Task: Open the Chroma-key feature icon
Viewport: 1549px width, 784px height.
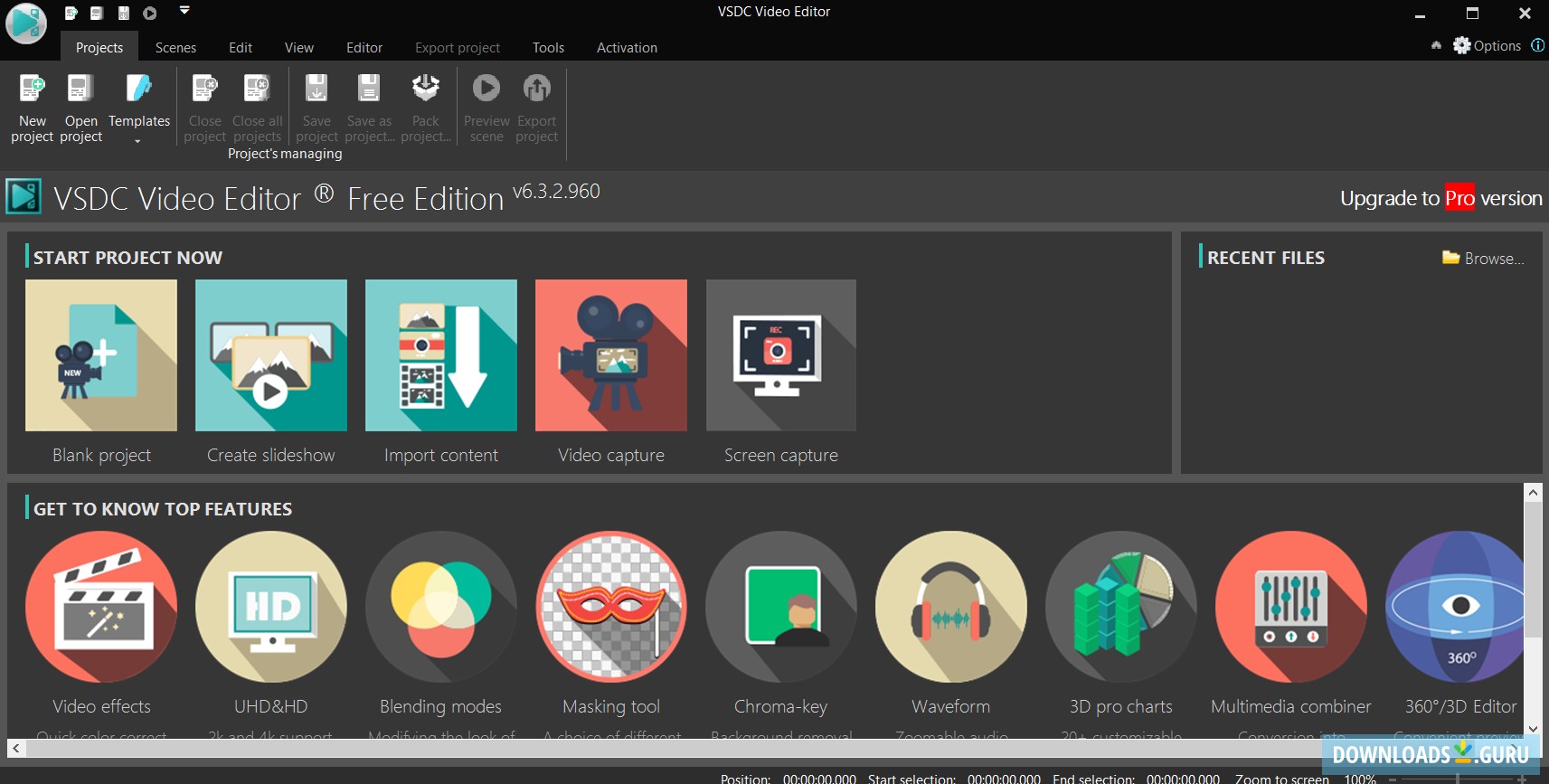Action: [x=781, y=606]
